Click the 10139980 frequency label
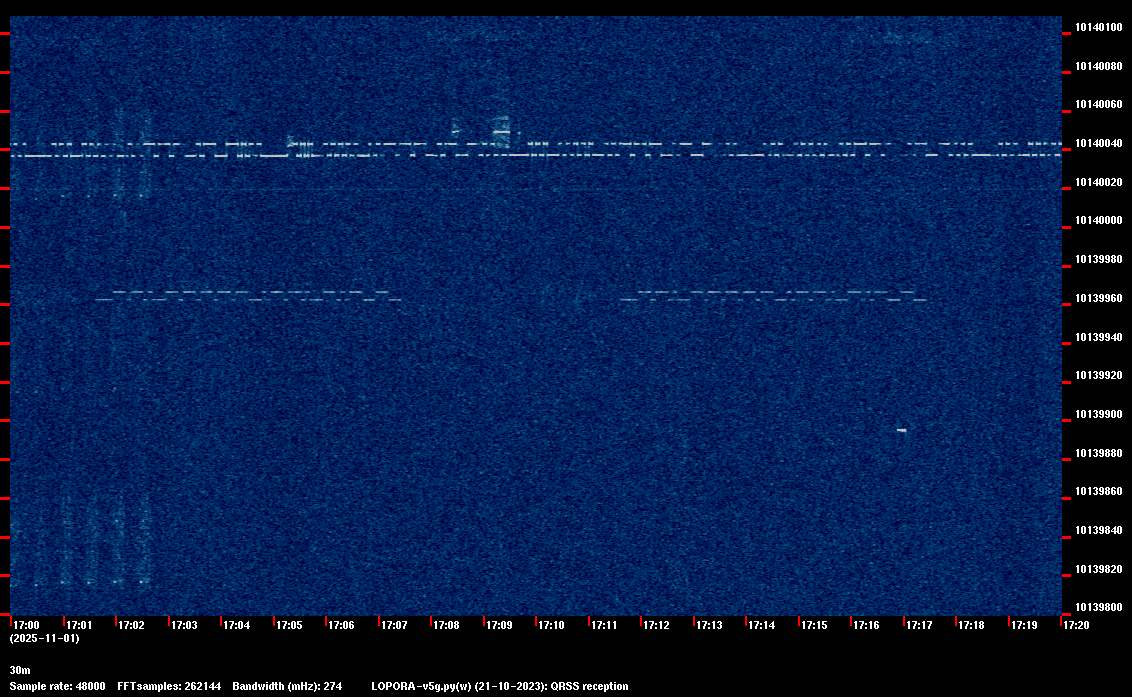Screen dimensions: 1132x697 [x=1099, y=259]
